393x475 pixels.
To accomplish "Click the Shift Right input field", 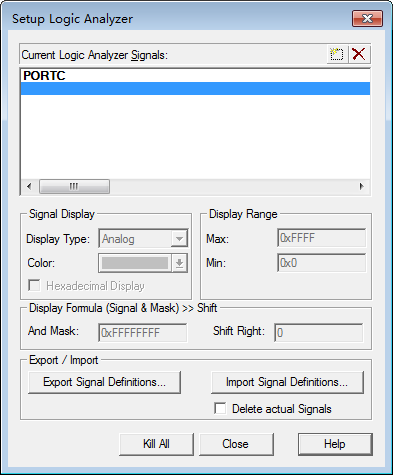I will [x=319, y=333].
